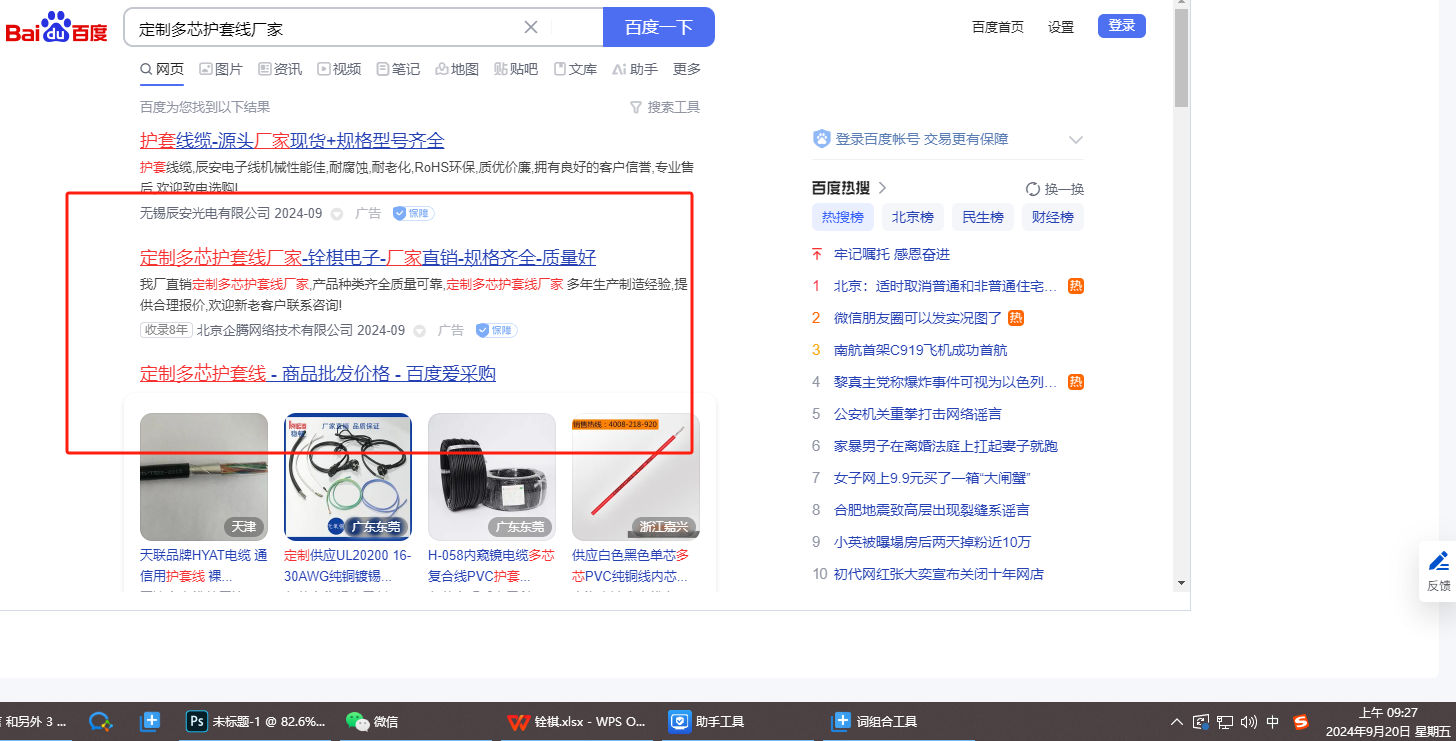Click the 保障 badge on 北京企腾 result
The height and width of the screenshot is (741, 1456).
(496, 330)
